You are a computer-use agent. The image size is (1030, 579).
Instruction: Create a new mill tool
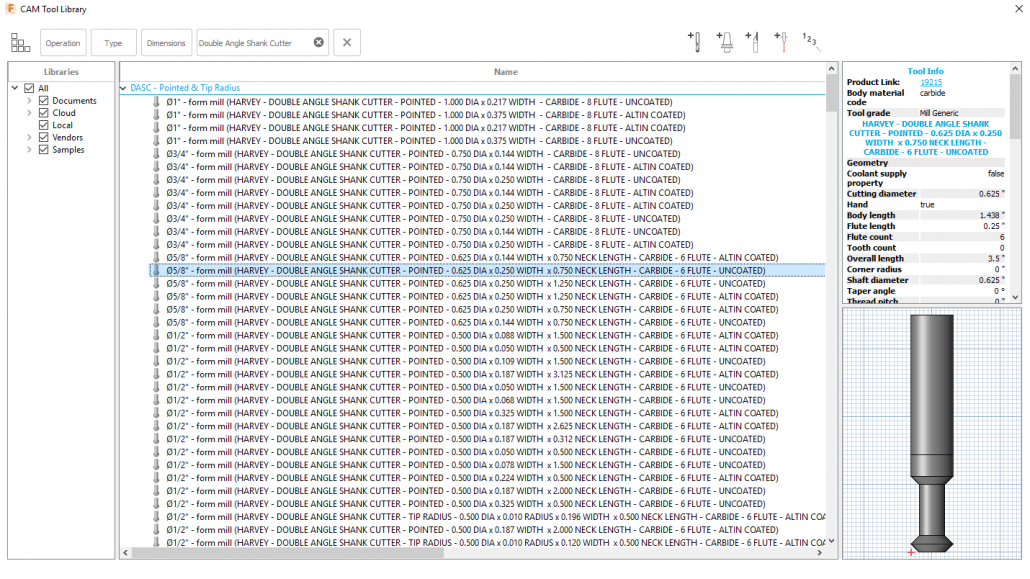pyautogui.click(x=695, y=42)
